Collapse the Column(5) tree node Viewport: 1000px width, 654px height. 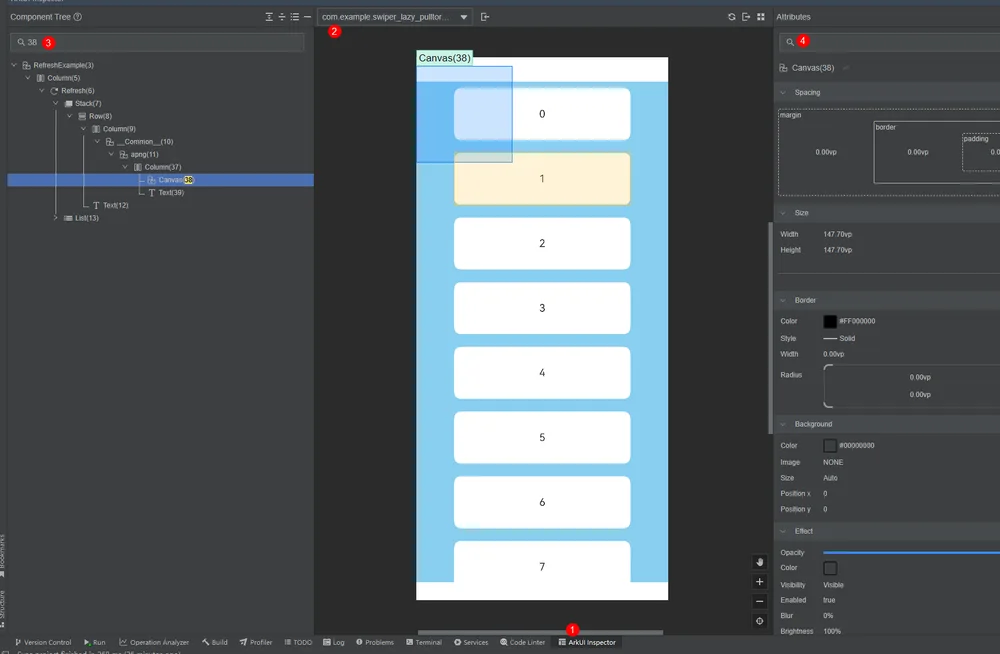click(27, 78)
